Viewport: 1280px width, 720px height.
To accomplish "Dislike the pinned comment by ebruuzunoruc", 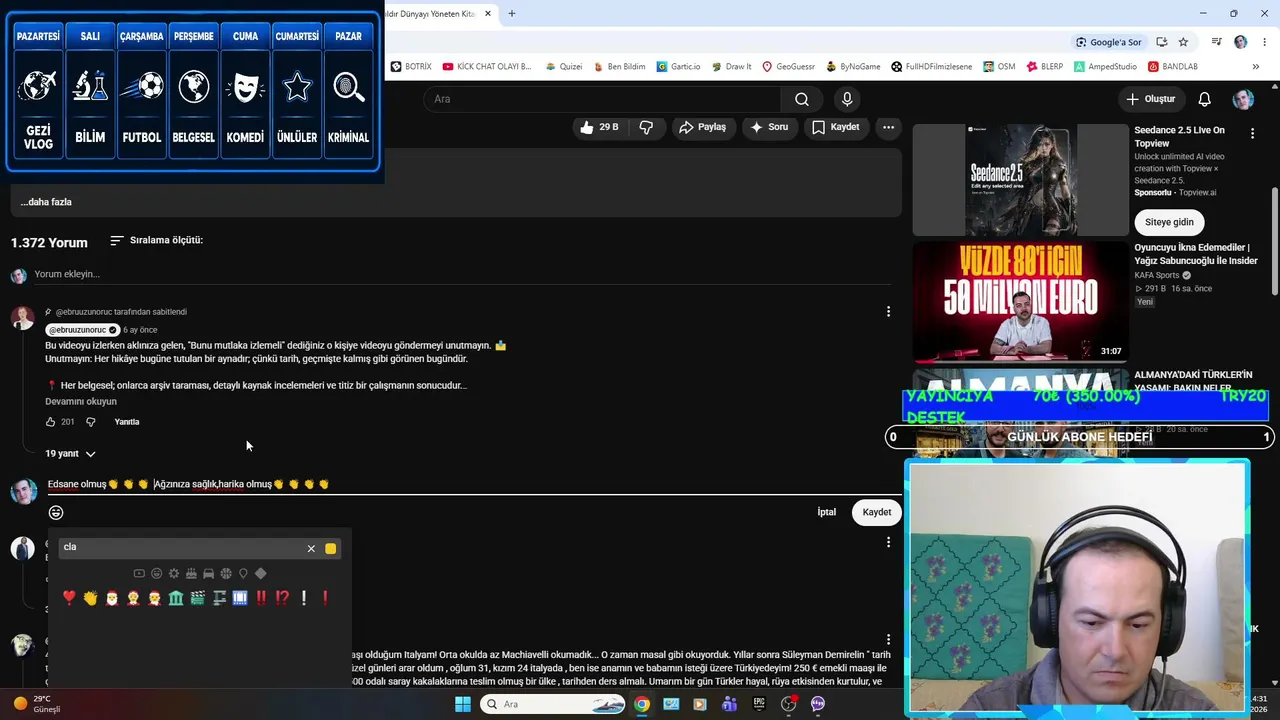I will [90, 422].
